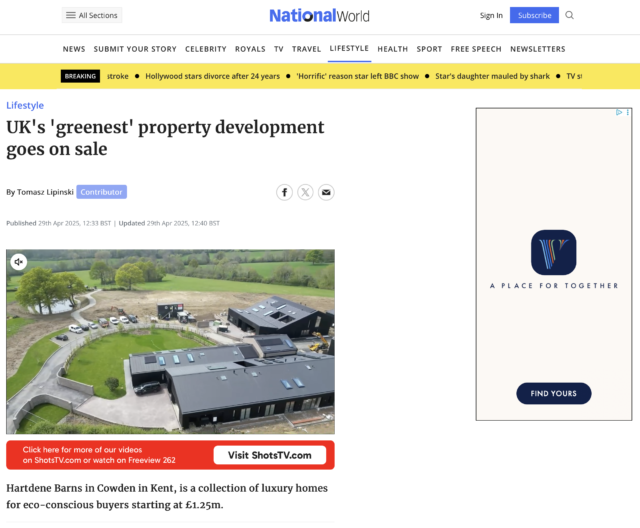Close the advertisement with X icon

pos(627,112)
